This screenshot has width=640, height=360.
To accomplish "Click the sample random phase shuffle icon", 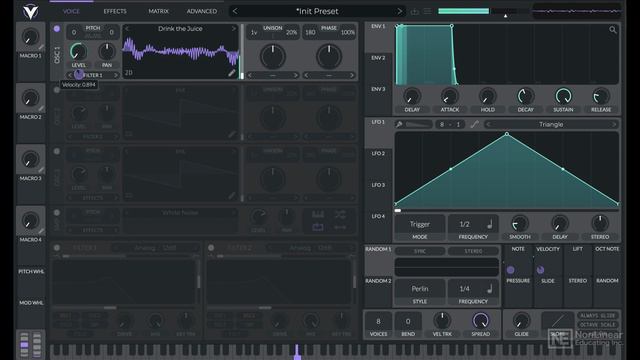I will 340,214.
